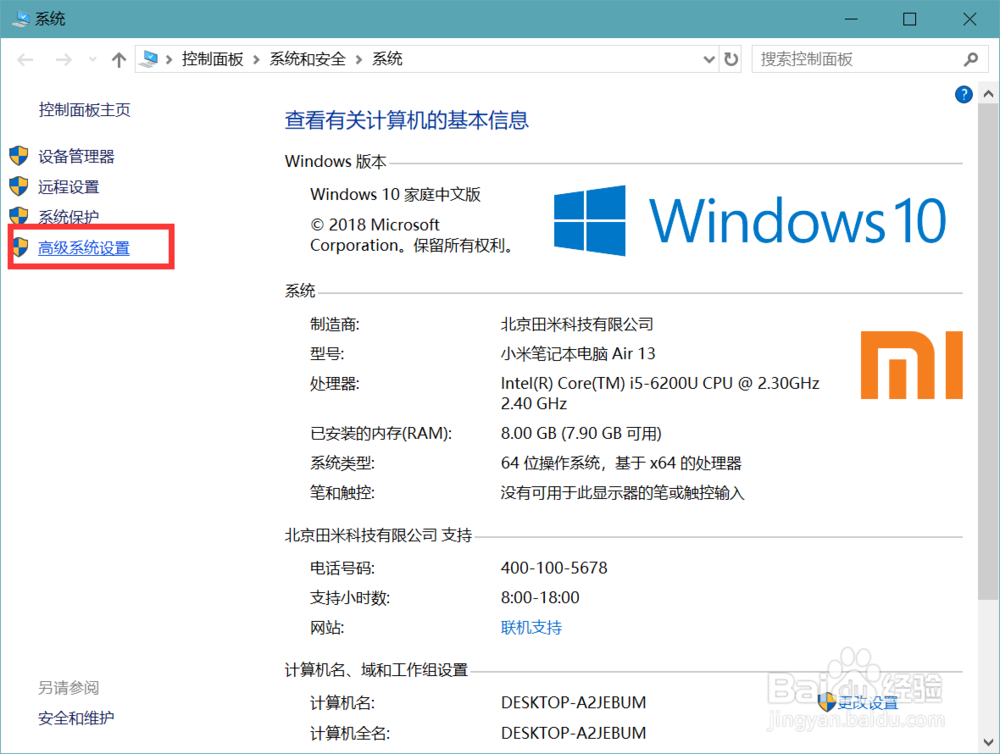Open 系统和安全 breadcrumb
The image size is (1000, 754).
click(307, 59)
